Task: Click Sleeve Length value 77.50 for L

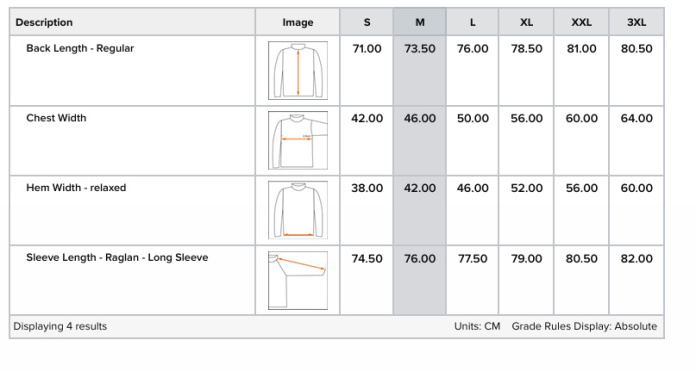Action: click(472, 259)
